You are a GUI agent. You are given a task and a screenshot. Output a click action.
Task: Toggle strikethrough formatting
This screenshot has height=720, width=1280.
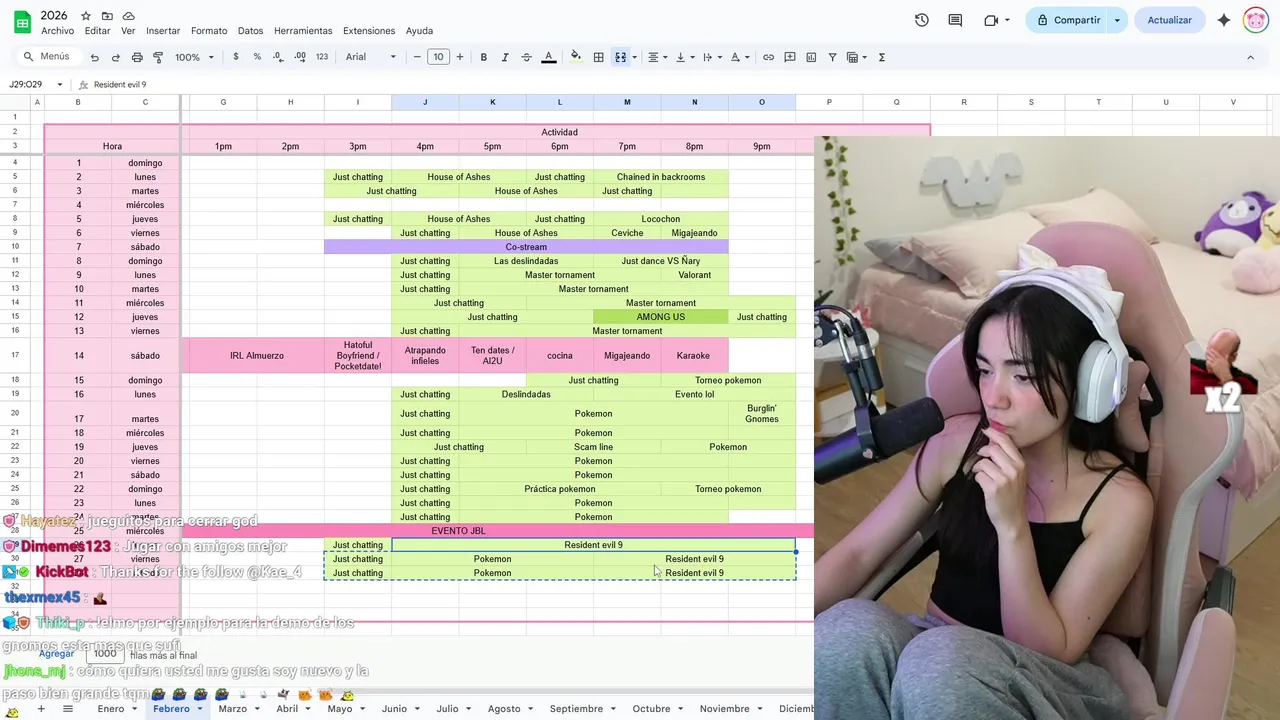click(x=526, y=57)
